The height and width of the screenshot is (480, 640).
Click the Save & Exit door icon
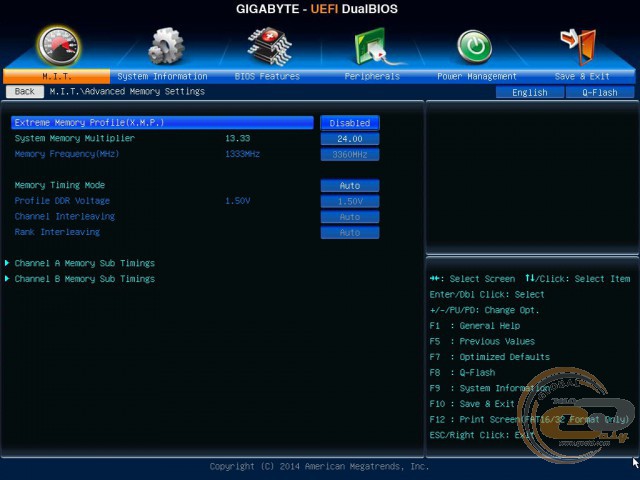pos(579,46)
